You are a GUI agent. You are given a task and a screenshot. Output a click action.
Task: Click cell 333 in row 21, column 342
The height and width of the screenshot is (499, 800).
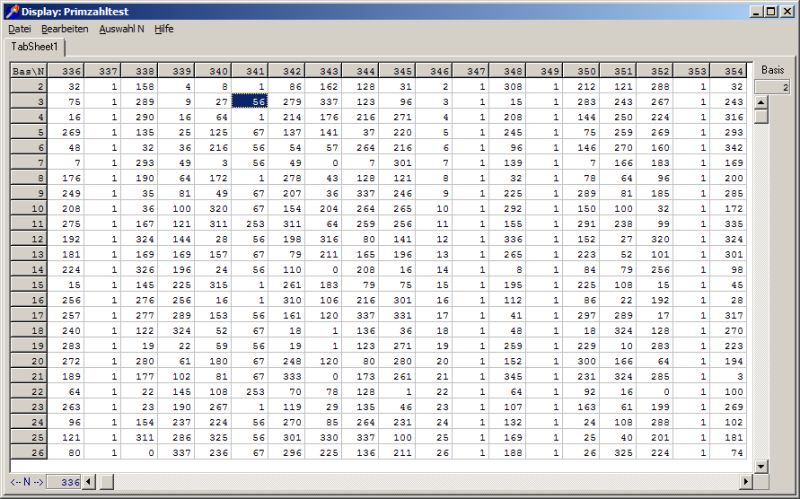click(x=286, y=376)
